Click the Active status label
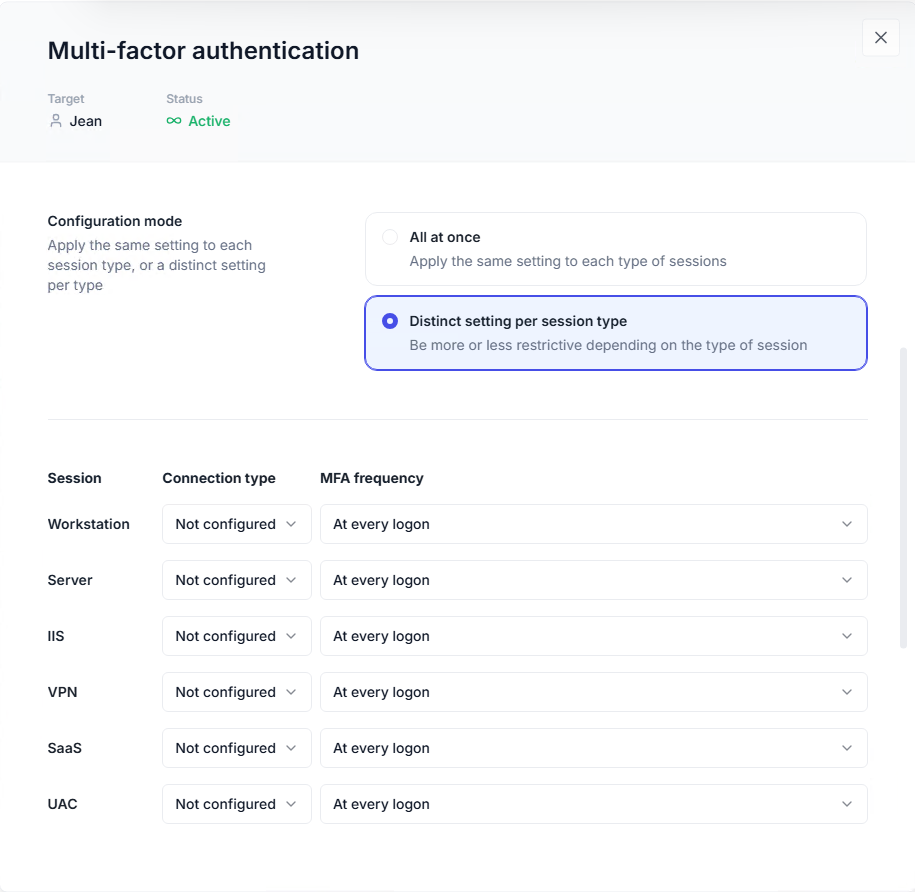The width and height of the screenshot is (915, 892). 209,121
